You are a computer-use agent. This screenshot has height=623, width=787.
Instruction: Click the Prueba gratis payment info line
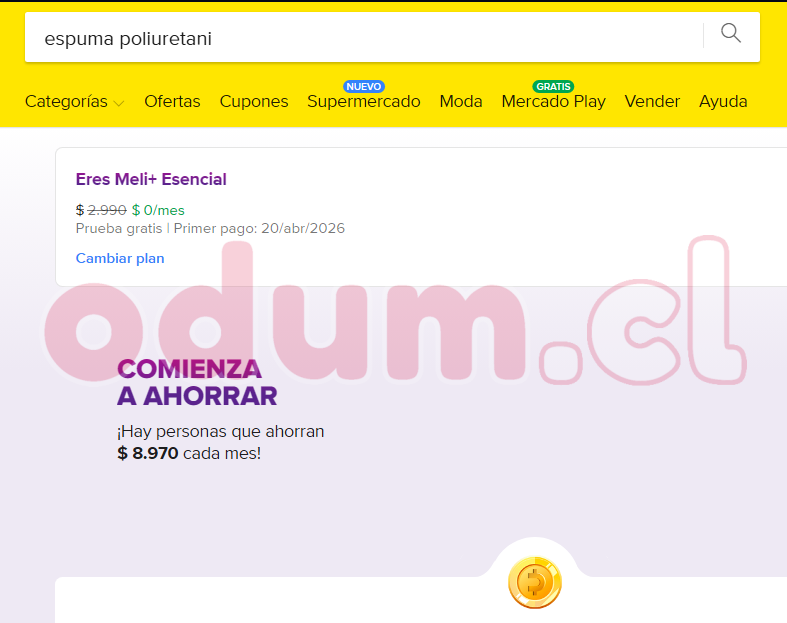click(x=210, y=228)
